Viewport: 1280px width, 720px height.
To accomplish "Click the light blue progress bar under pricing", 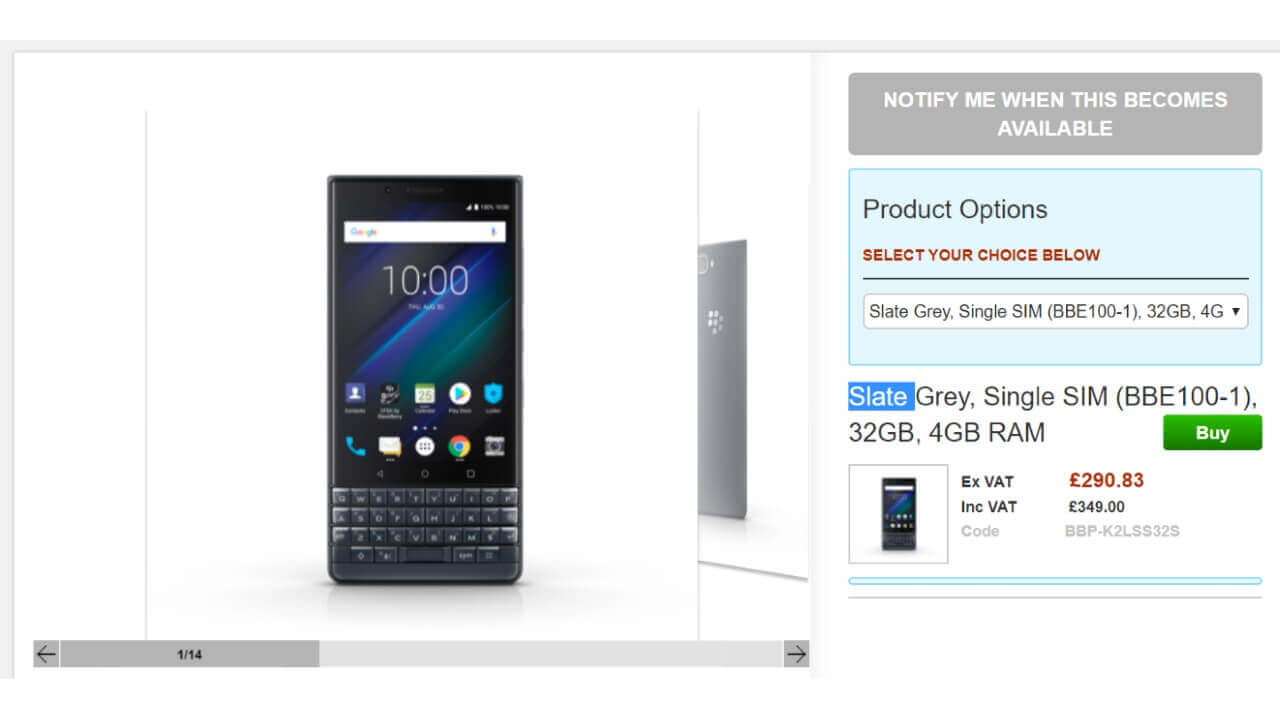I will pyautogui.click(x=1055, y=581).
